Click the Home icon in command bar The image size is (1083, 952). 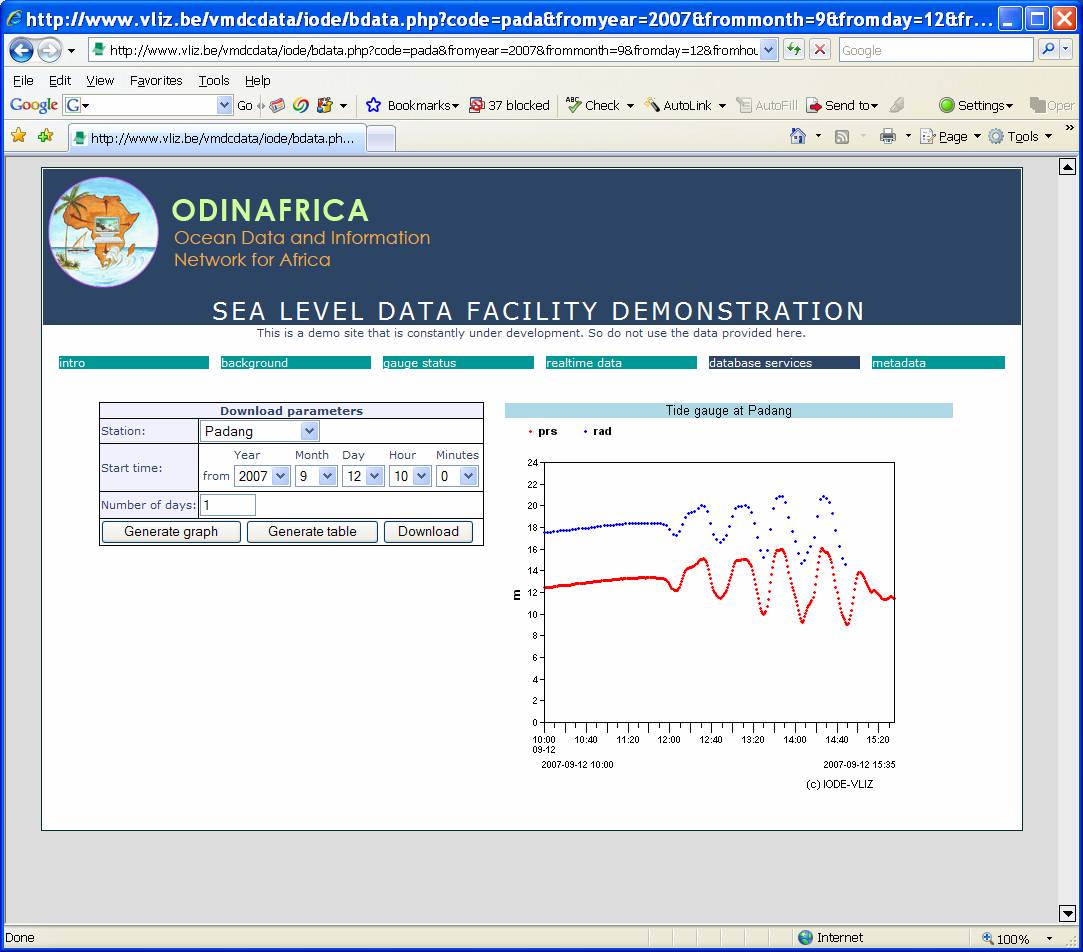point(798,137)
